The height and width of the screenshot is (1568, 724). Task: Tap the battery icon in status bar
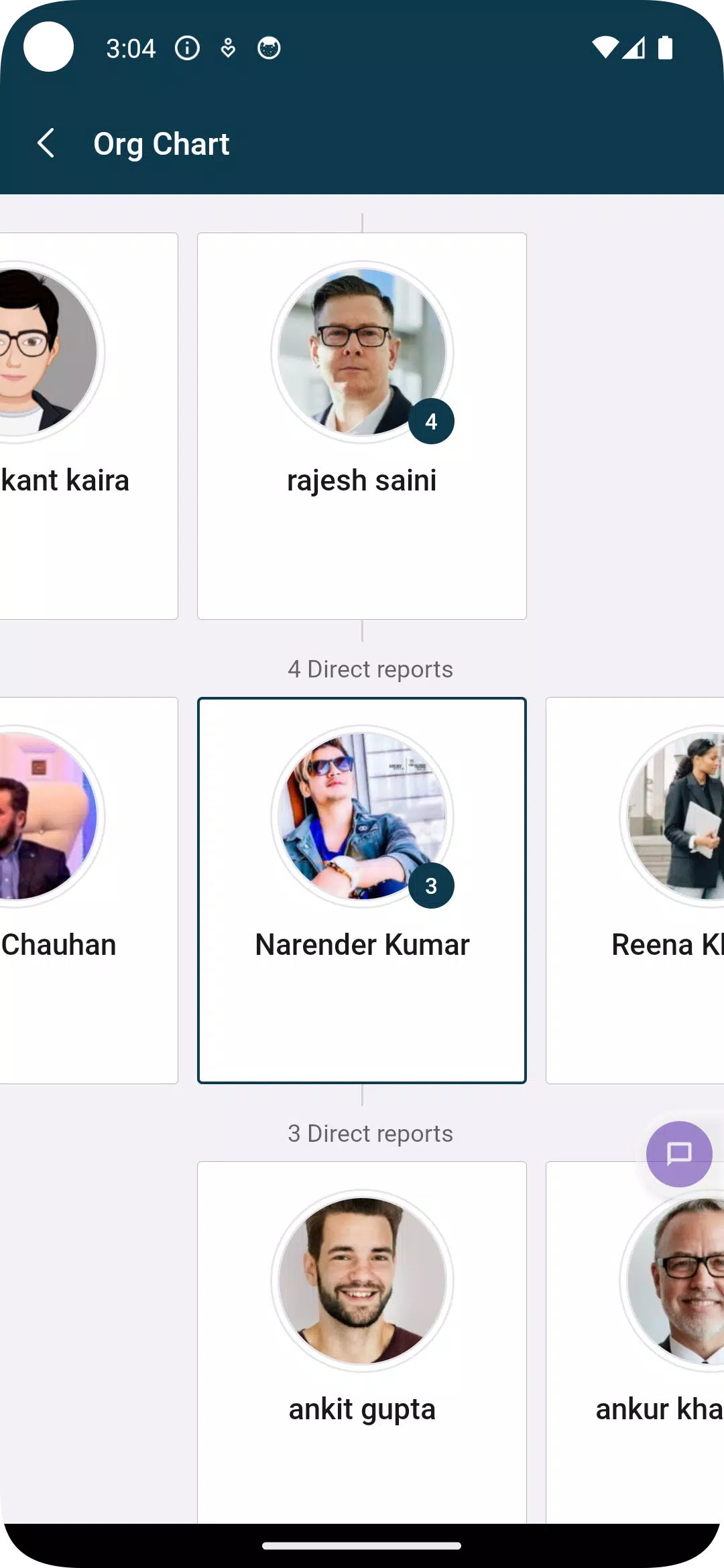click(665, 48)
